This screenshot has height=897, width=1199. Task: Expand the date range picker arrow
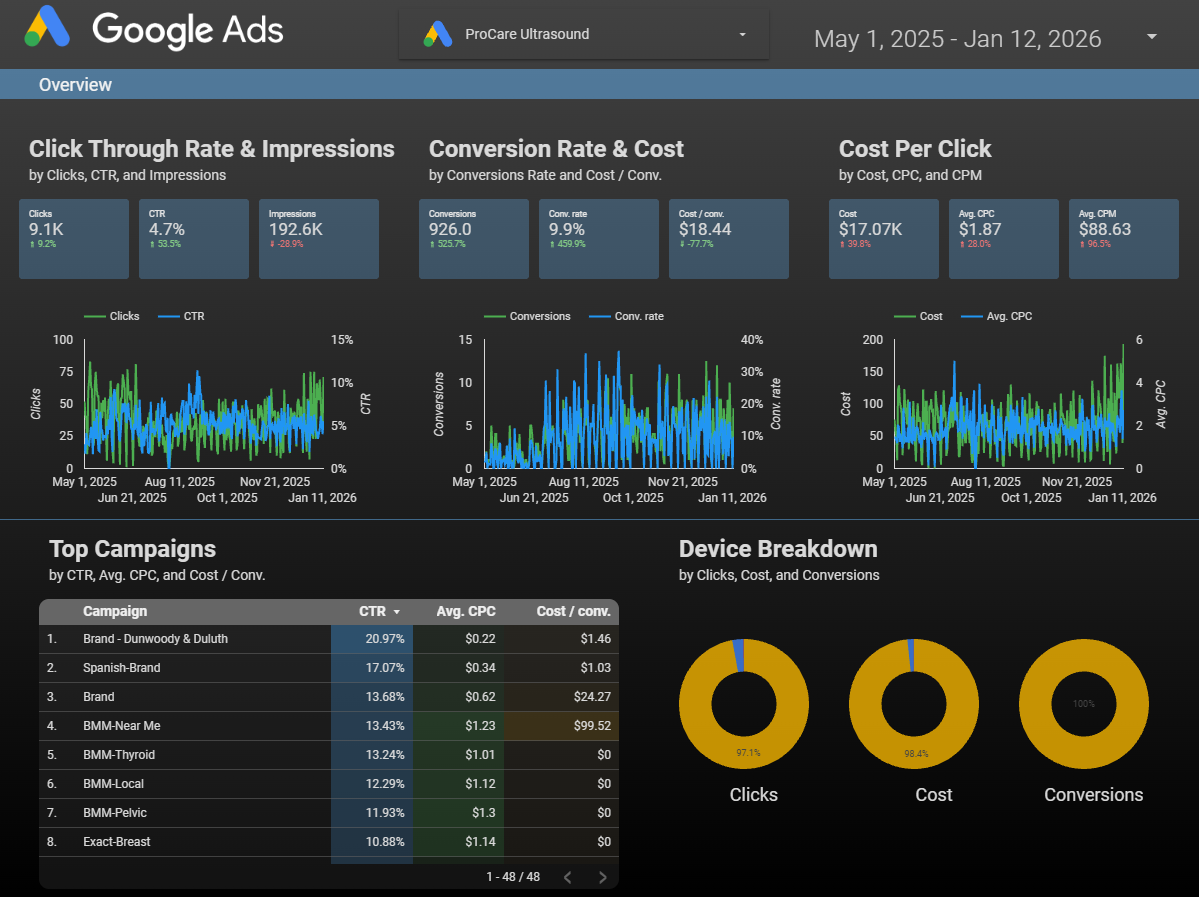tap(1152, 37)
